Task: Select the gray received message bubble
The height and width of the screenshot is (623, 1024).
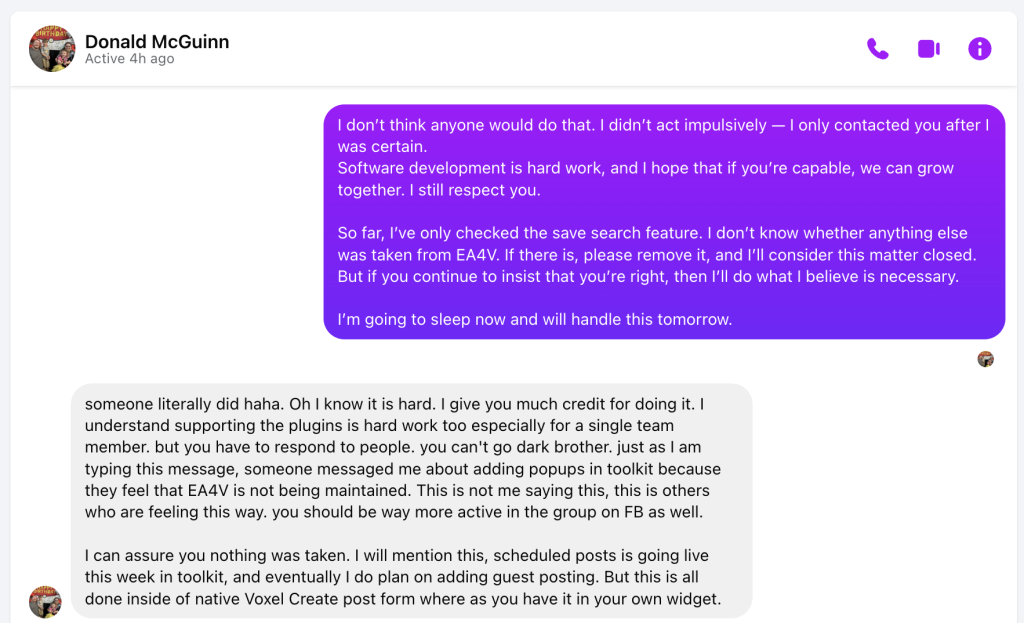Action: (411, 500)
